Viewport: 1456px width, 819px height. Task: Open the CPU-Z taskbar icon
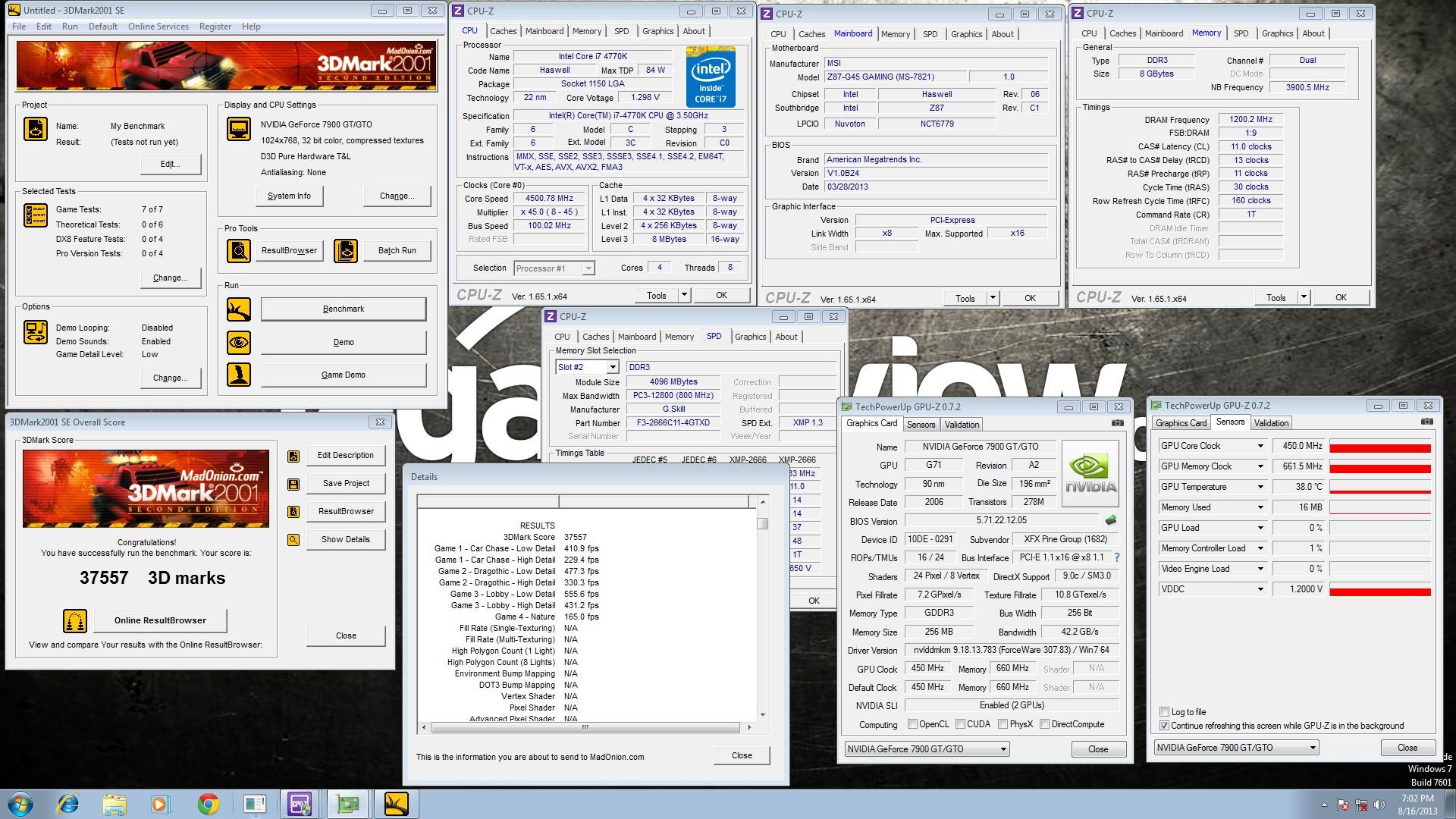pos(300,804)
